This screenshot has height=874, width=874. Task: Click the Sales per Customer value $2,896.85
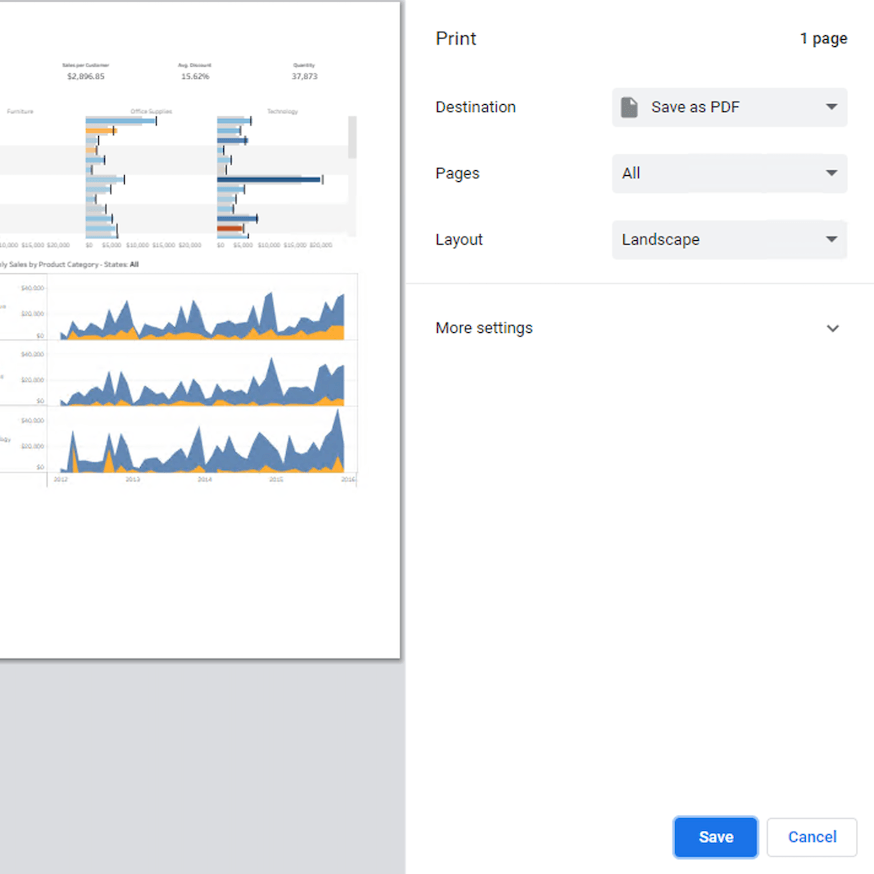[x=85, y=76]
